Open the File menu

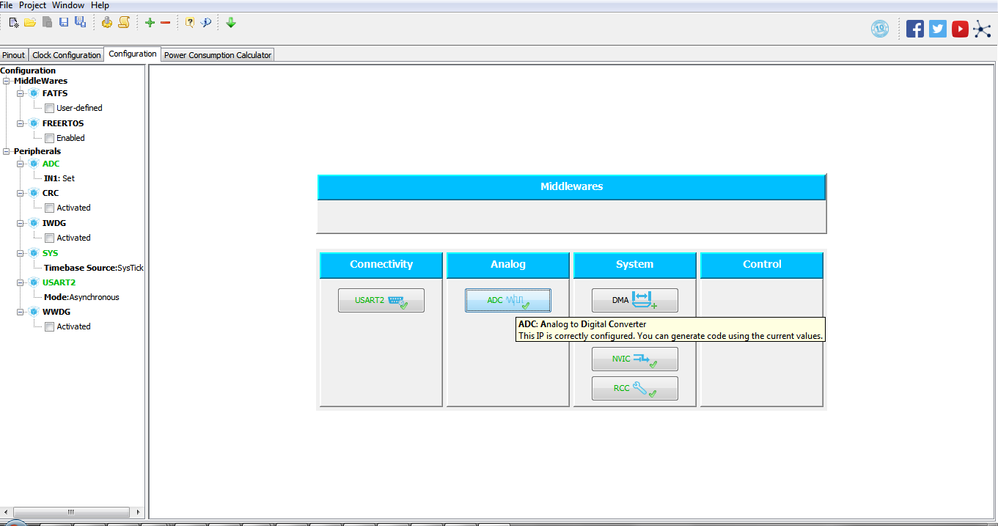[6, 5]
